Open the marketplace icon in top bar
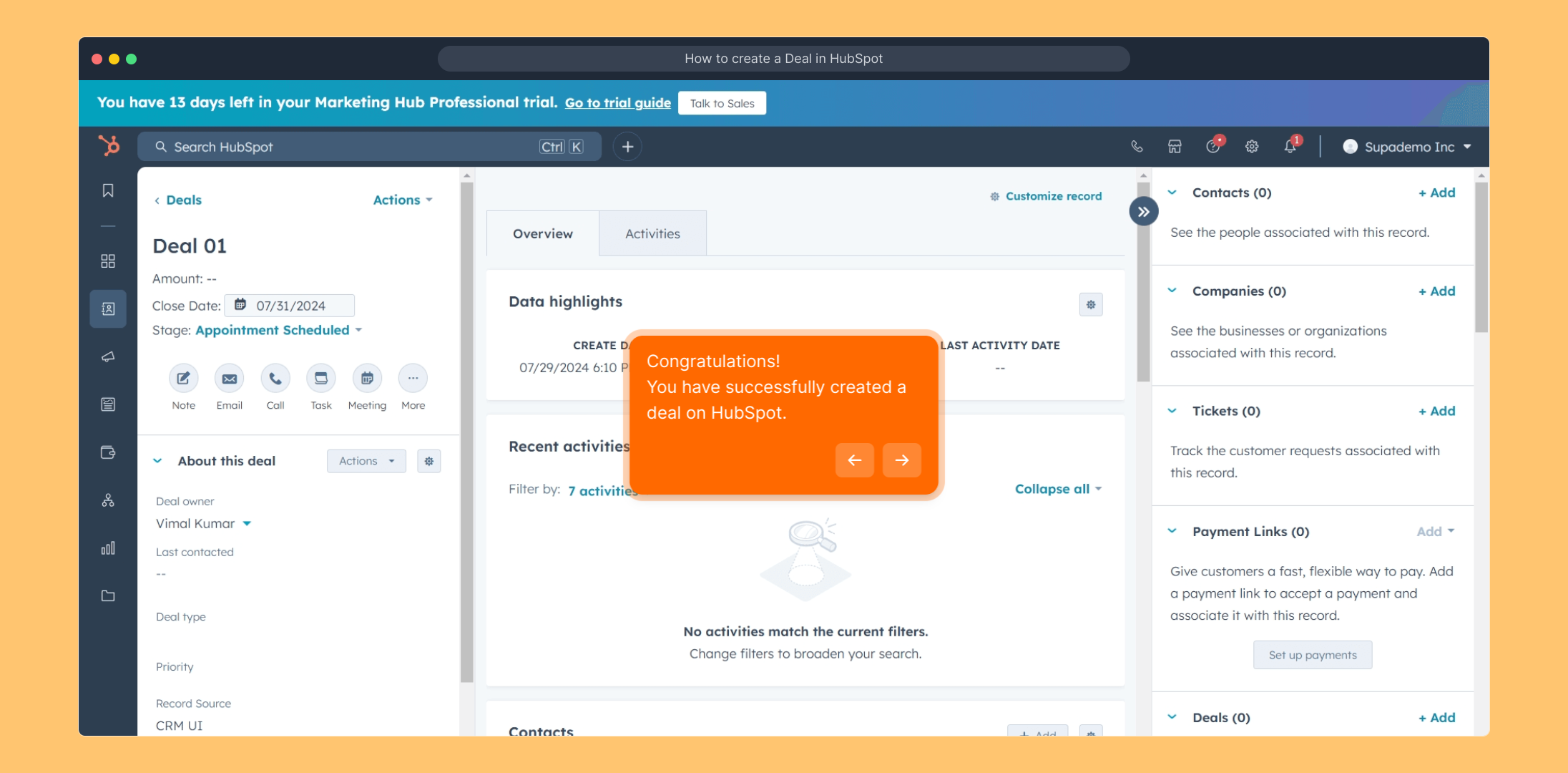 tap(1175, 147)
